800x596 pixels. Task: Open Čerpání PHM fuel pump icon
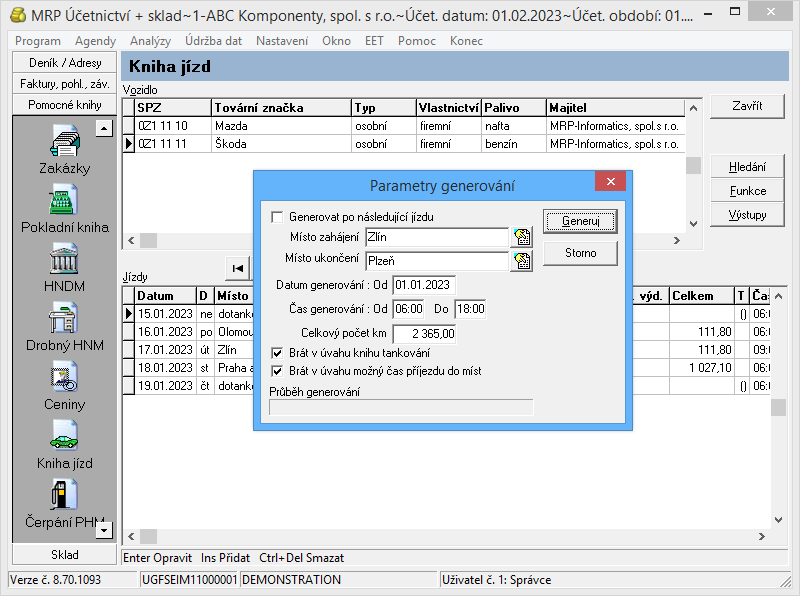64,497
